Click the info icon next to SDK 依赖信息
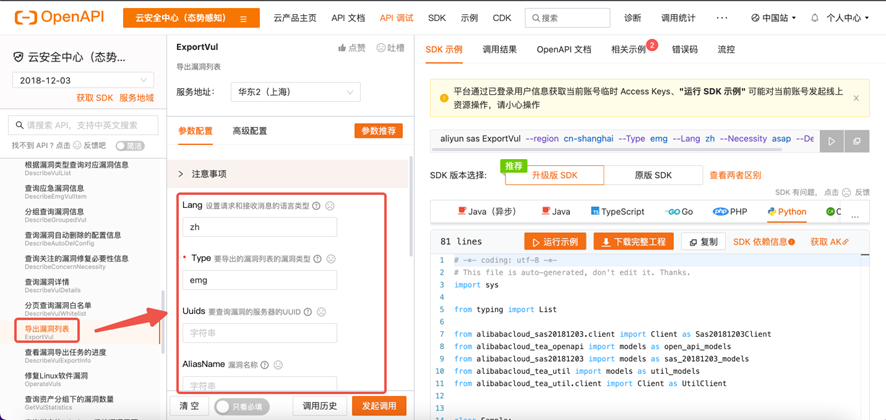Screen dimensions: 886x420 (x=792, y=242)
